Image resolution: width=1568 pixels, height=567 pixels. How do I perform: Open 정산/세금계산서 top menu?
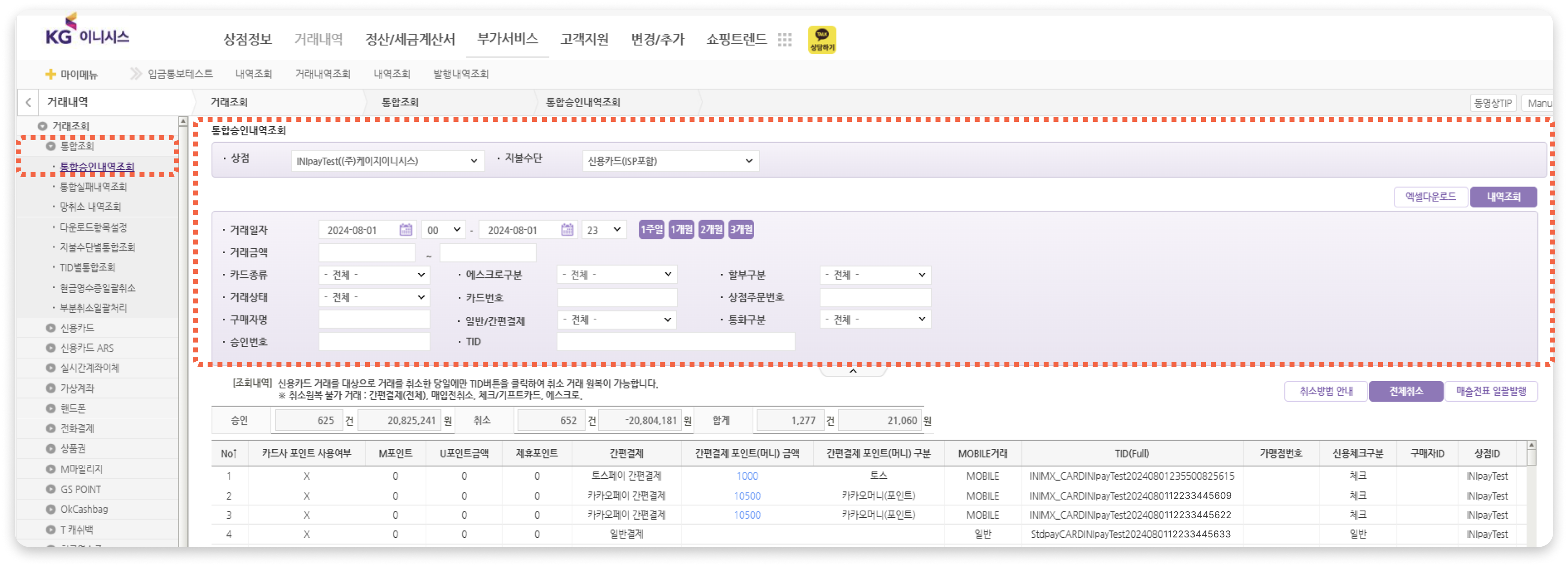click(x=410, y=39)
